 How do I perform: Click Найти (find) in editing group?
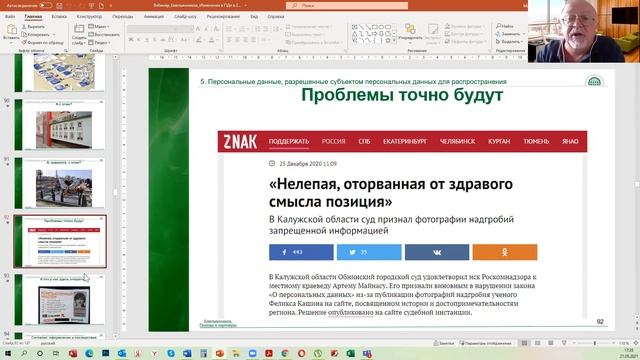pos(505,26)
